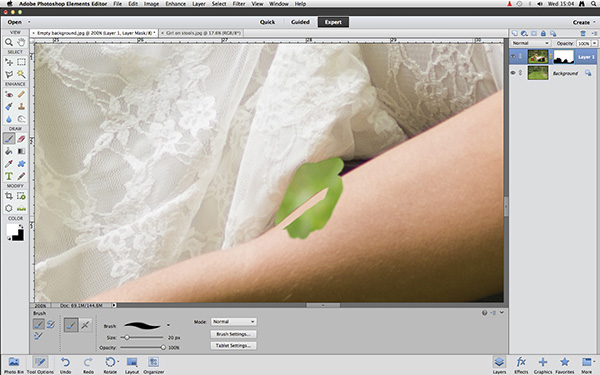Select the Color Picker eyedropper tool
This screenshot has height=375, width=600.
(9, 164)
